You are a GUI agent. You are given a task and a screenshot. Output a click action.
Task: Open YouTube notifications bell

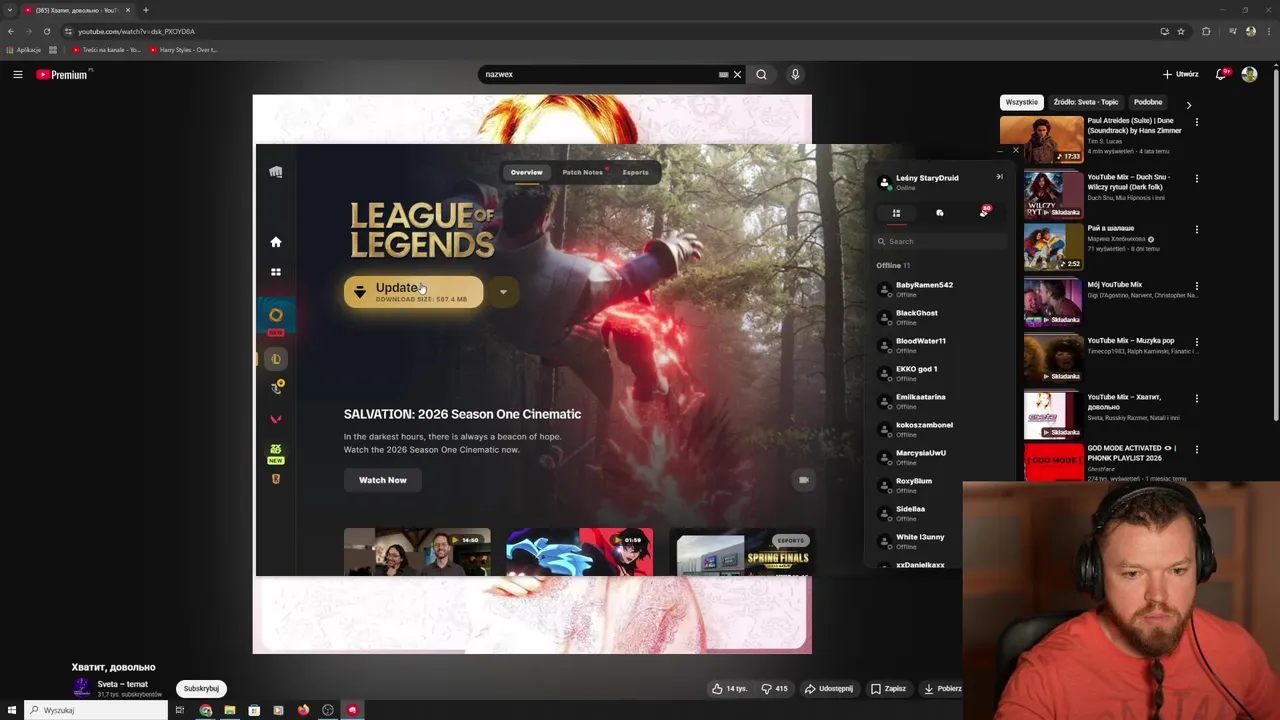click(1221, 74)
